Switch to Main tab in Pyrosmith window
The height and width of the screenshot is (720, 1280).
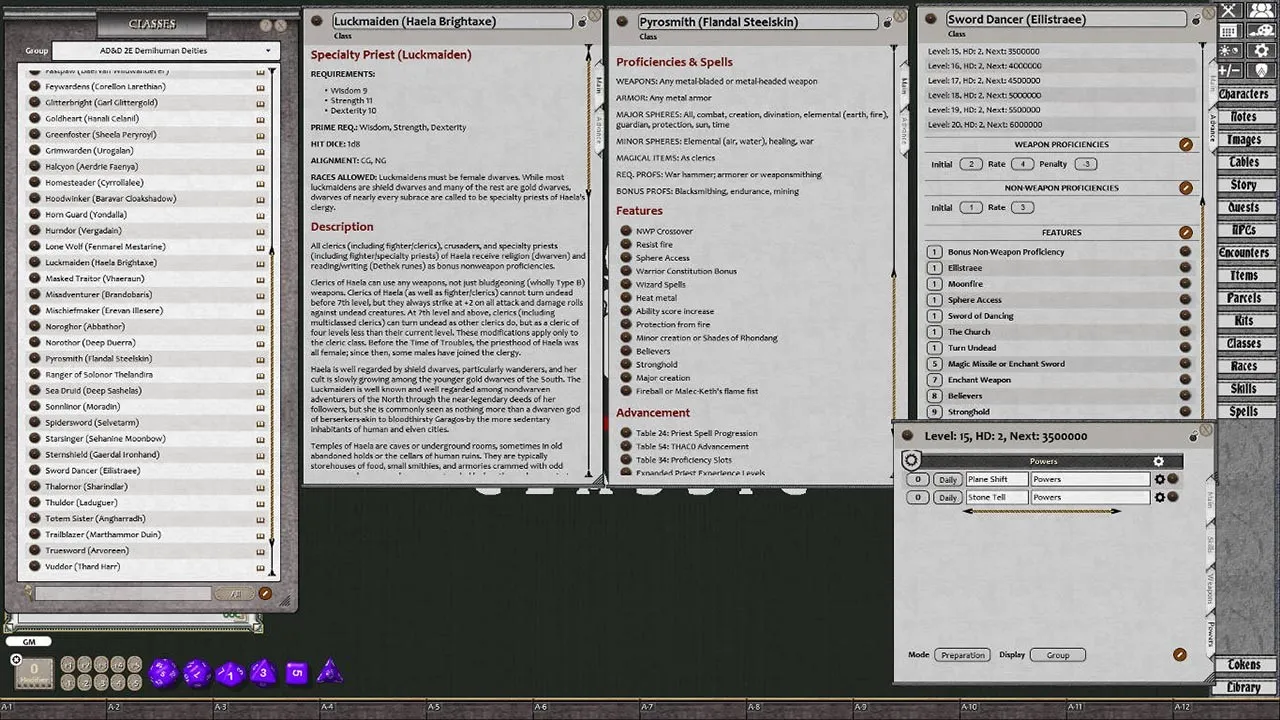(904, 86)
